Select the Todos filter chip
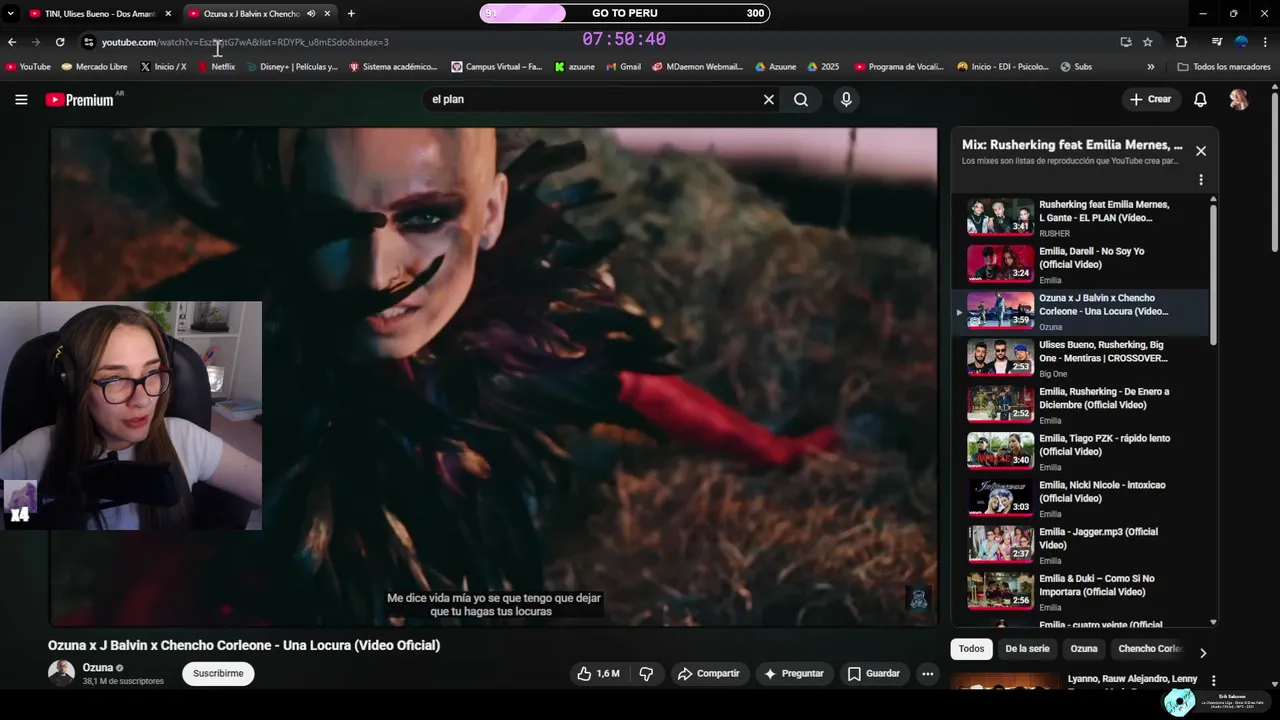This screenshot has height=720, width=1280. pos(971,649)
